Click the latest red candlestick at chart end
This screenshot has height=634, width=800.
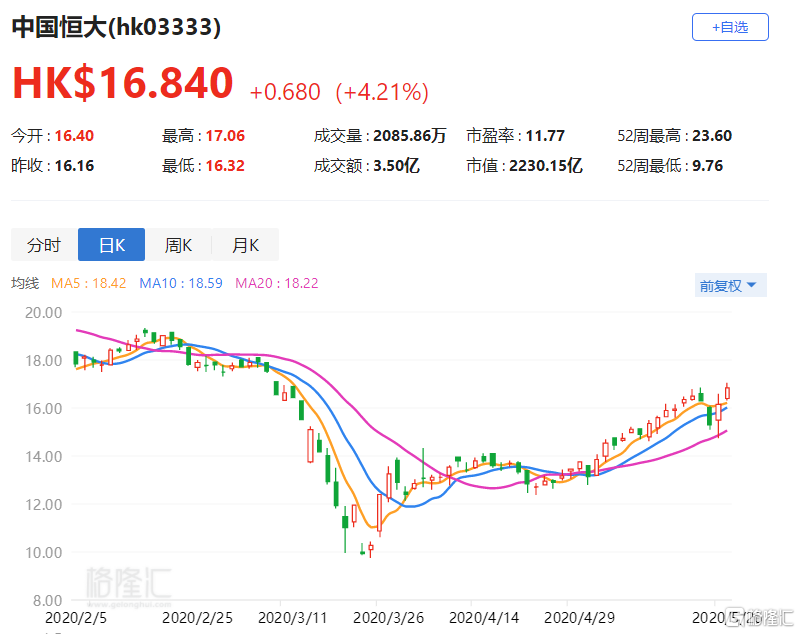coord(728,393)
